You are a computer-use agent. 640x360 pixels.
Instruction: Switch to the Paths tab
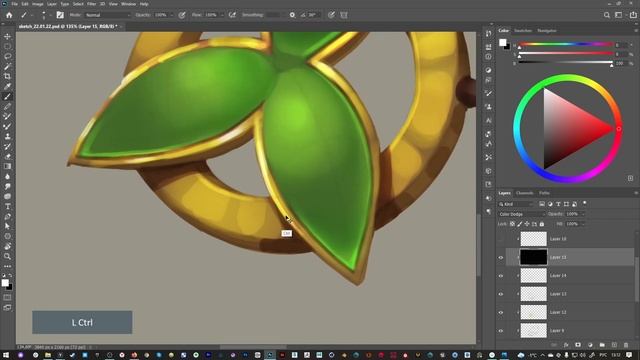[x=544, y=193]
